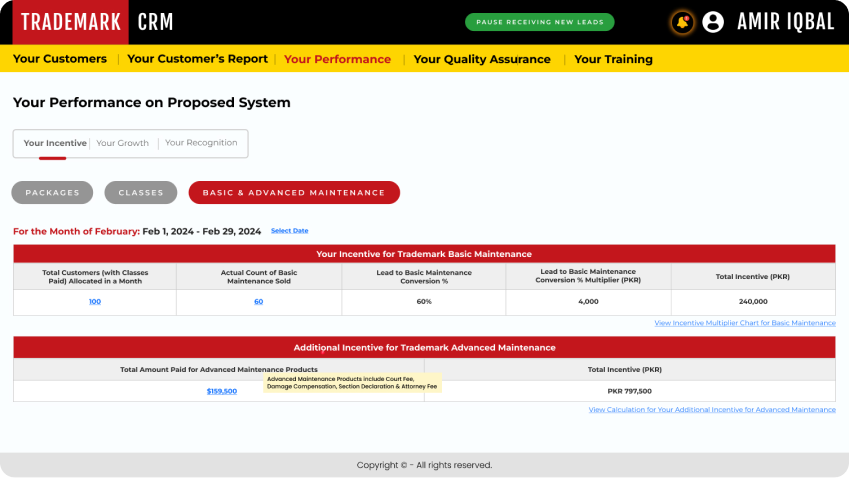849x478 pixels.
Task: Navigate to Your Training menu
Action: click(613, 59)
